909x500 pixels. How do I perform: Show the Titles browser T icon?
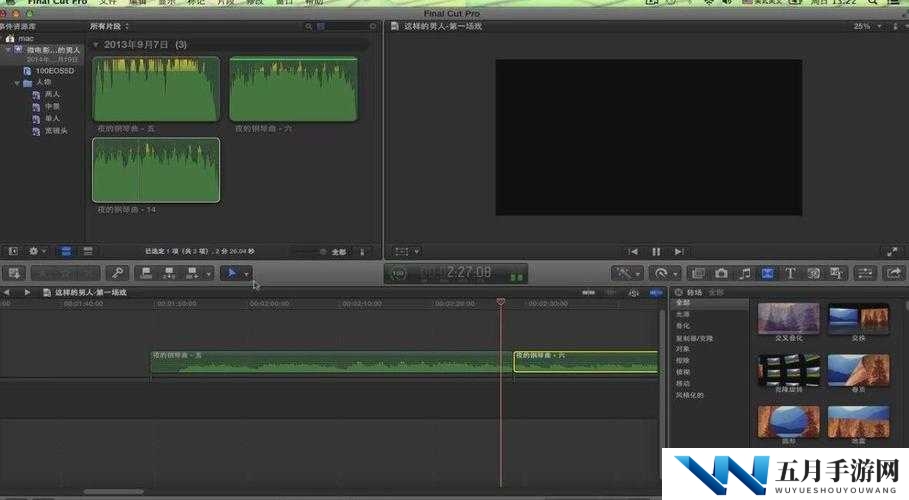point(790,273)
